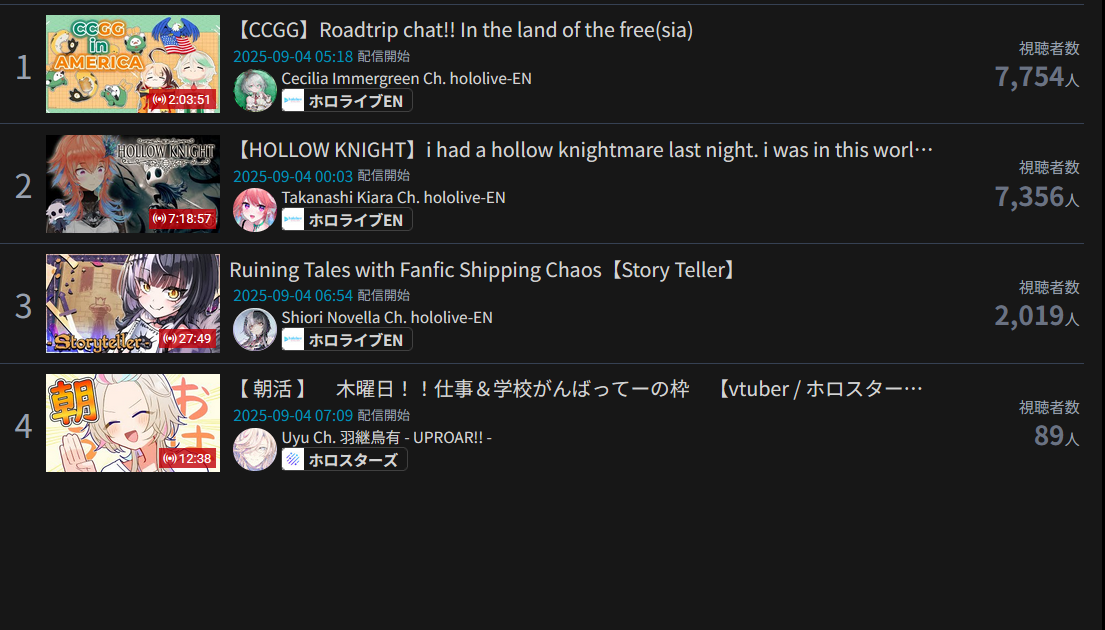The height and width of the screenshot is (630, 1105).
Task: Open CCGG Roadtrip chat stream title
Action: pyautogui.click(x=463, y=30)
